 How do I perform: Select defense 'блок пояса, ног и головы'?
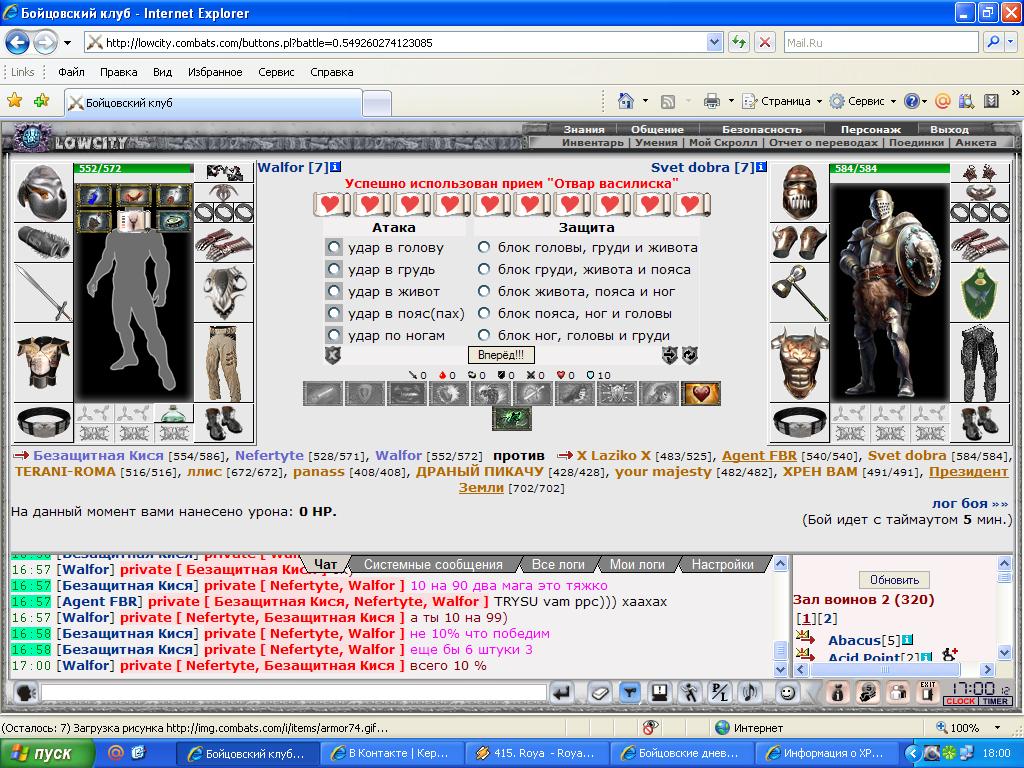[x=484, y=313]
